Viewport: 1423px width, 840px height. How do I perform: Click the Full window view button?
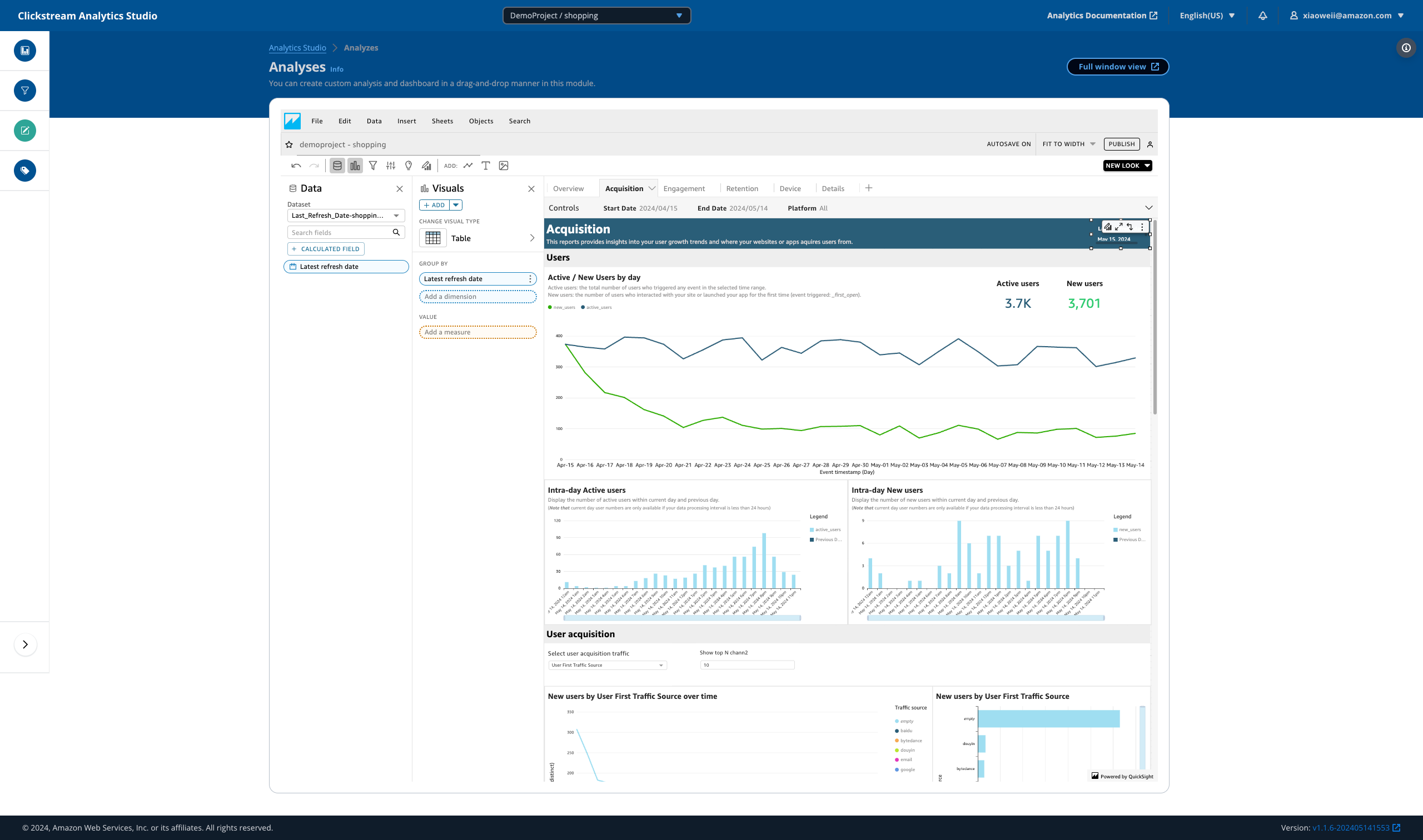point(1117,67)
